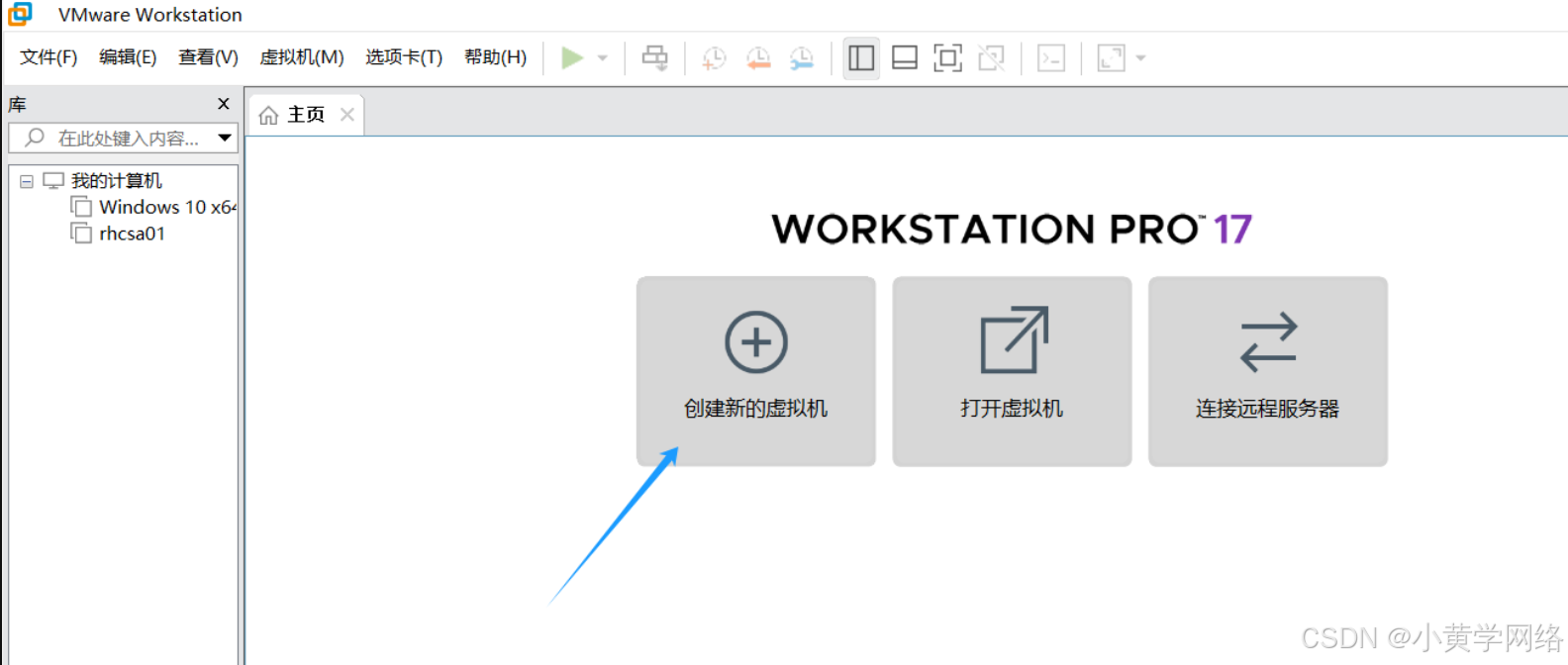This screenshot has width=1568, height=665.
Task: Toggle the thumbnail bar view icon
Action: click(905, 57)
